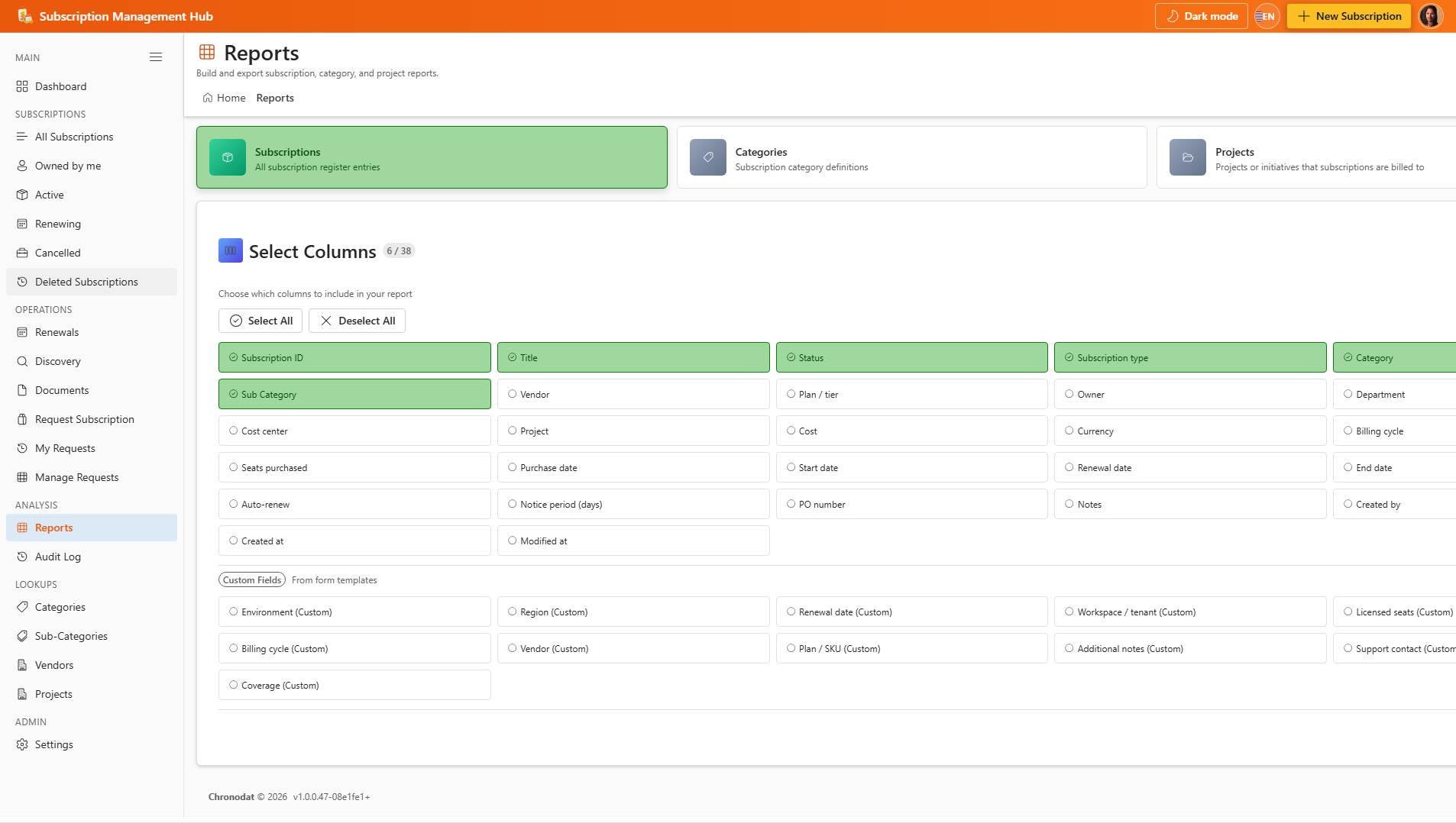Open the EN language selector
This screenshot has height=823, width=1456.
pyautogui.click(x=1267, y=16)
